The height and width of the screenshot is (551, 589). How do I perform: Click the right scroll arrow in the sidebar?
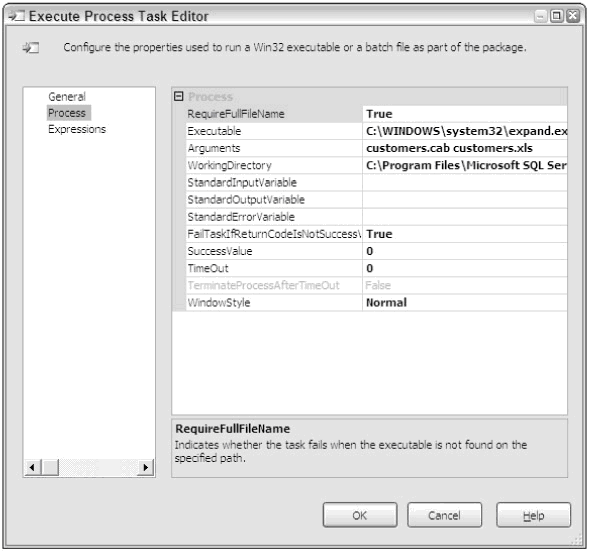click(x=146, y=467)
